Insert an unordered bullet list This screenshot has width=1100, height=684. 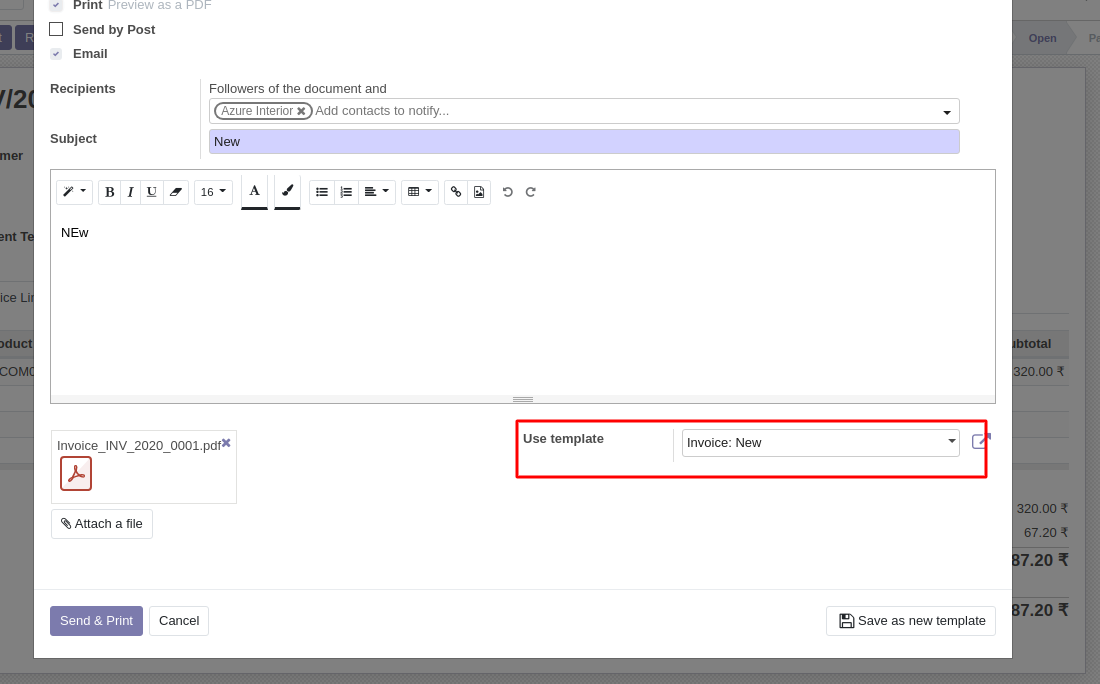[x=321, y=192]
